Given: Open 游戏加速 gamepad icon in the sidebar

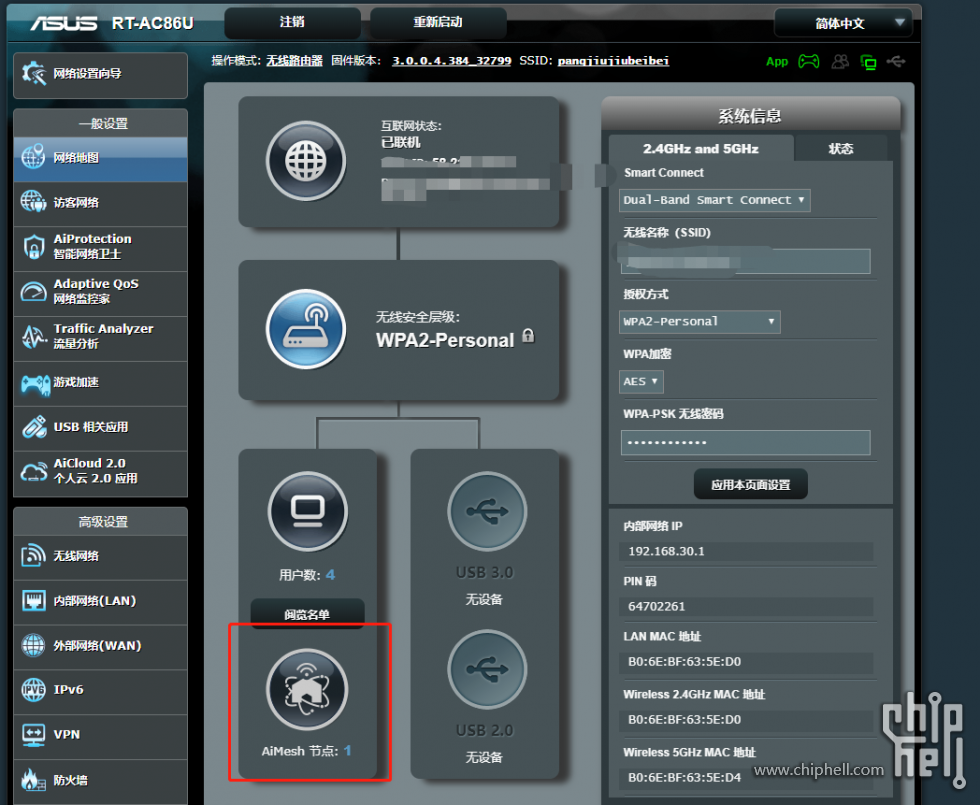Looking at the screenshot, I should tap(36, 384).
